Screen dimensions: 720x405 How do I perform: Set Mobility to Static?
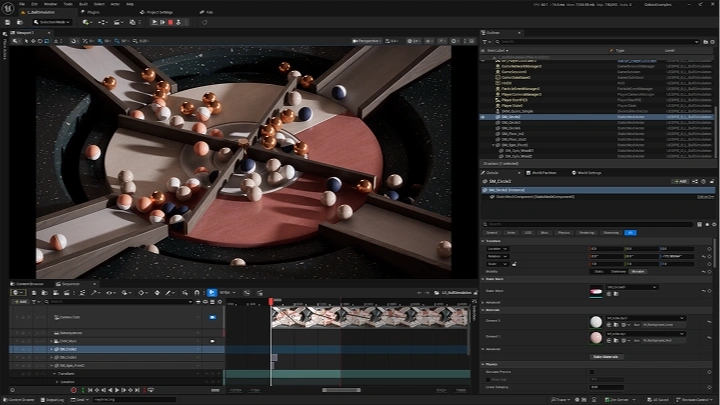[598, 271]
